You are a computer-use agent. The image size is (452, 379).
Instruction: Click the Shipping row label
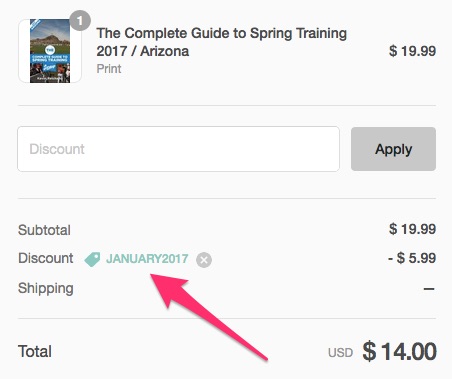(x=46, y=289)
